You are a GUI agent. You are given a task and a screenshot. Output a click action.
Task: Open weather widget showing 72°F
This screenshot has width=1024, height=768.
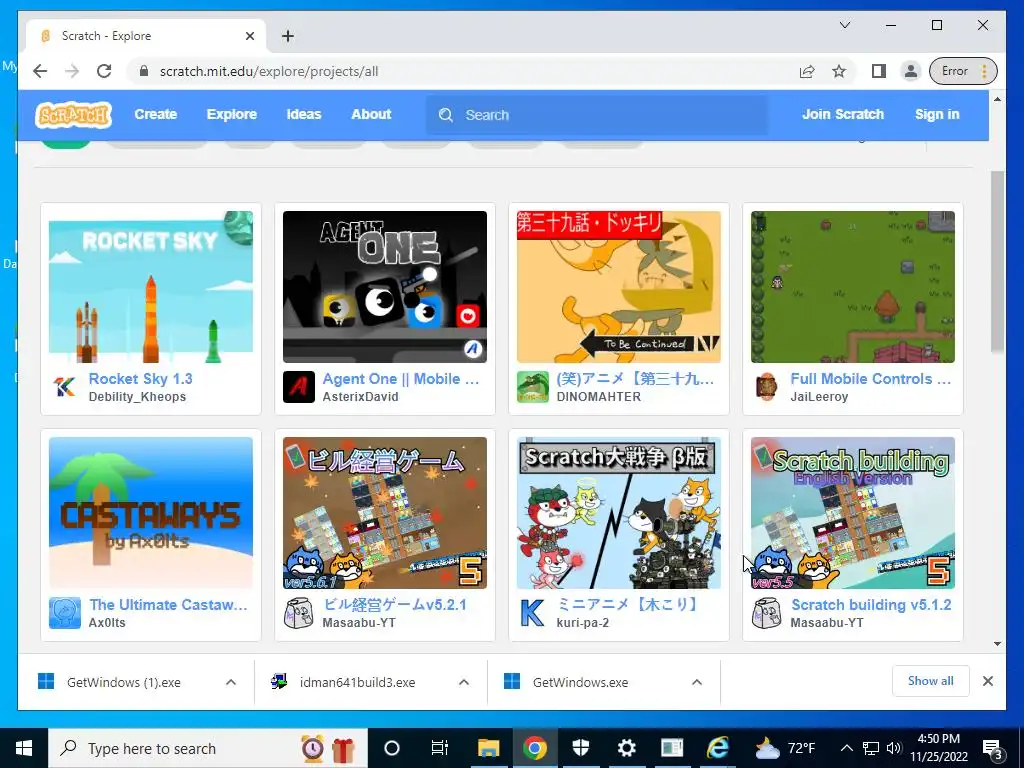pos(786,748)
